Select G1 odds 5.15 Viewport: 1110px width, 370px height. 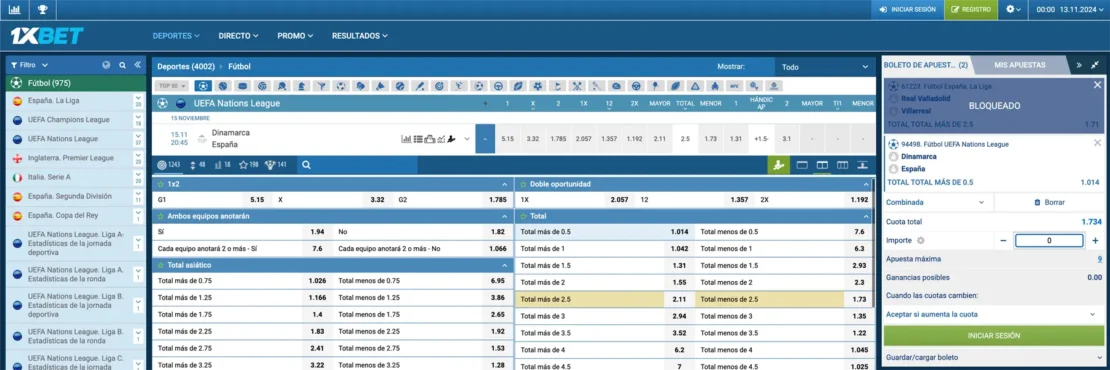[257, 200]
